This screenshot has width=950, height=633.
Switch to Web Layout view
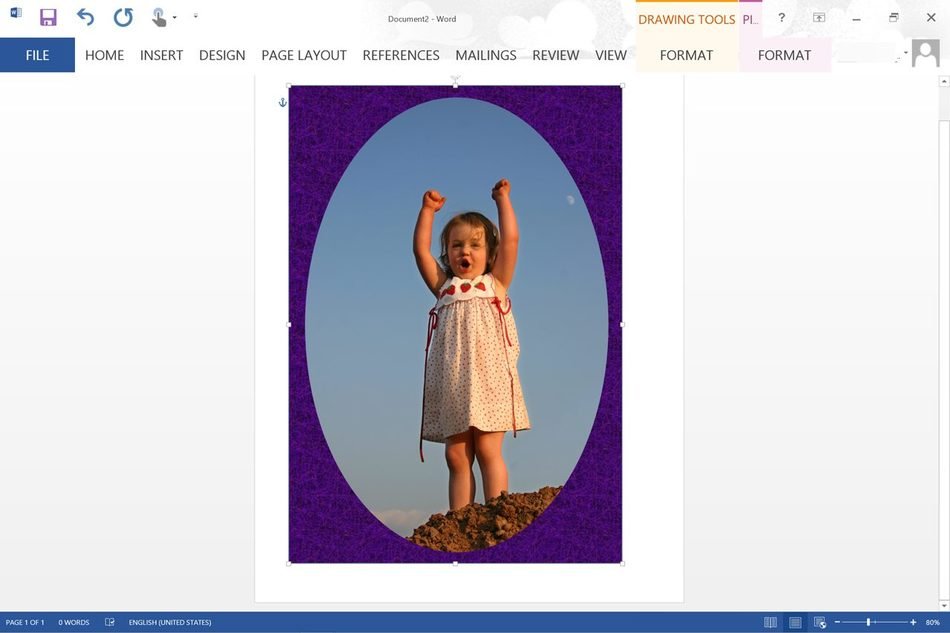pos(819,622)
